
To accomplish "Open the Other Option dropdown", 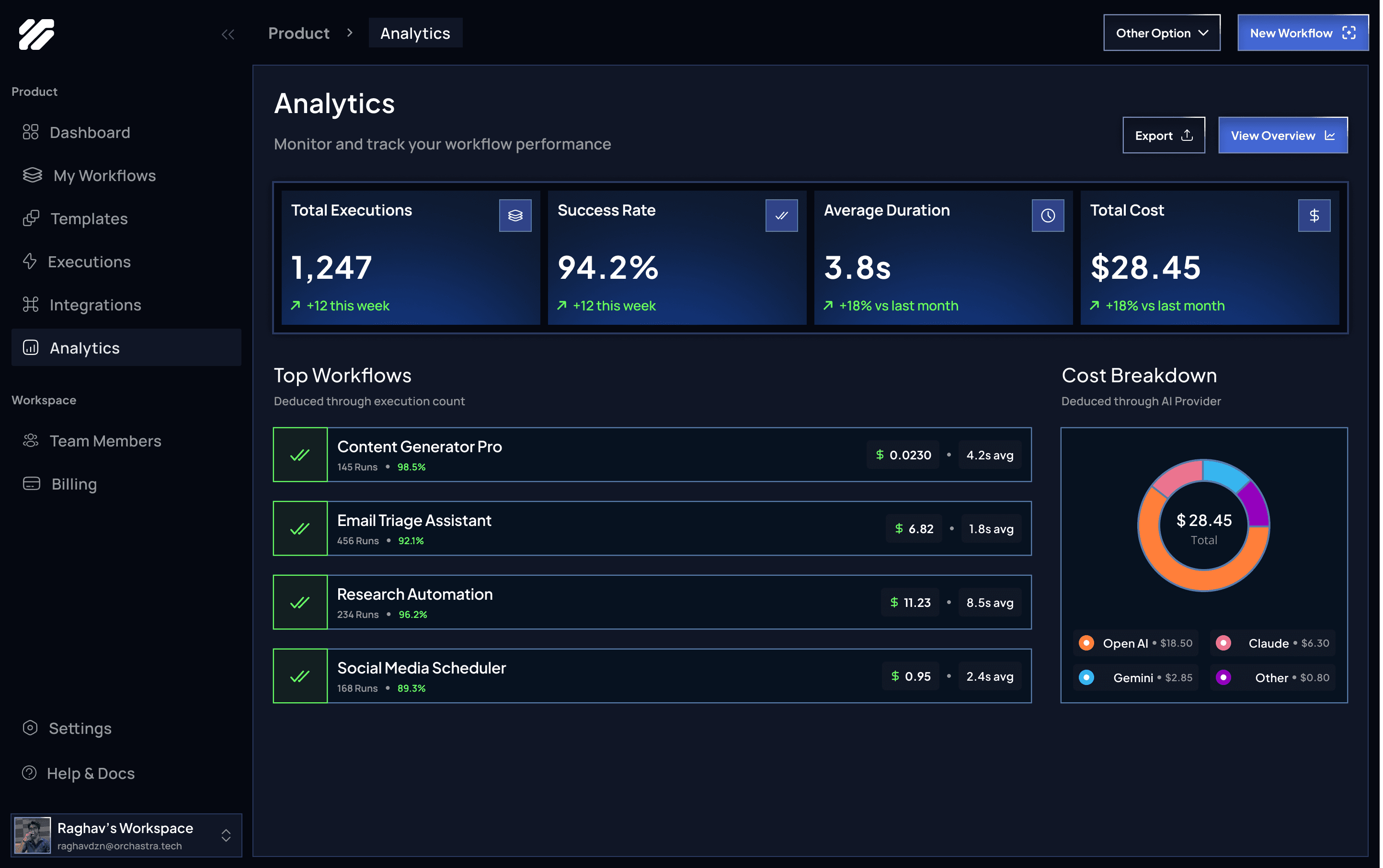I will (1161, 34).
